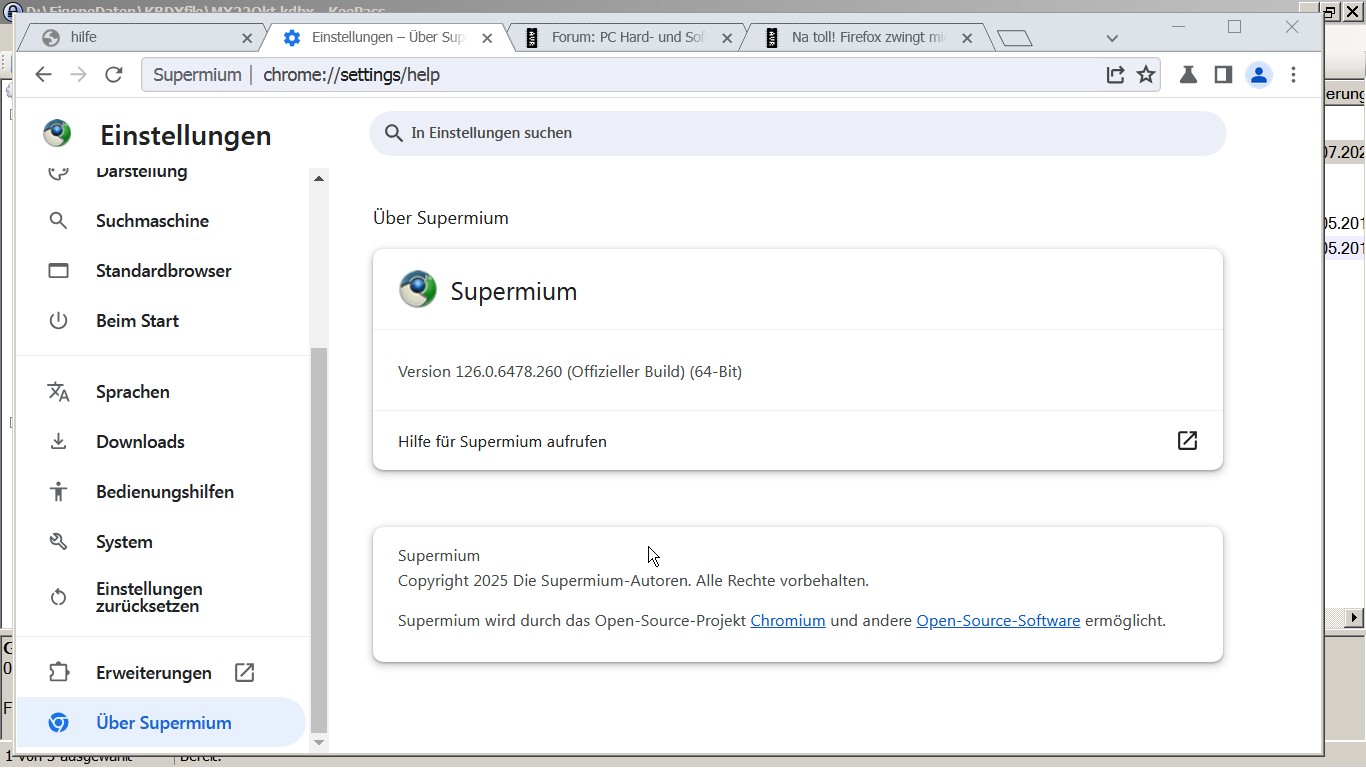The width and height of the screenshot is (1366, 768).
Task: Click the System wrench icon
Action: (x=58, y=542)
